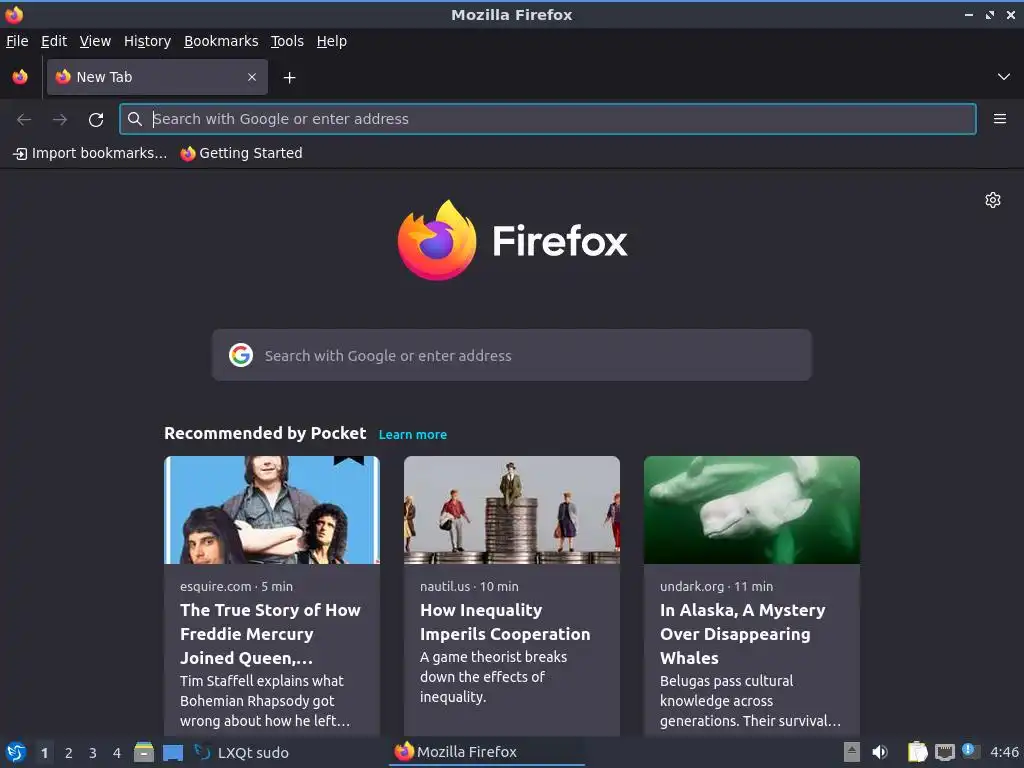The image size is (1024, 768).
Task: Open the clipboard manager tray icon
Action: coord(917,752)
